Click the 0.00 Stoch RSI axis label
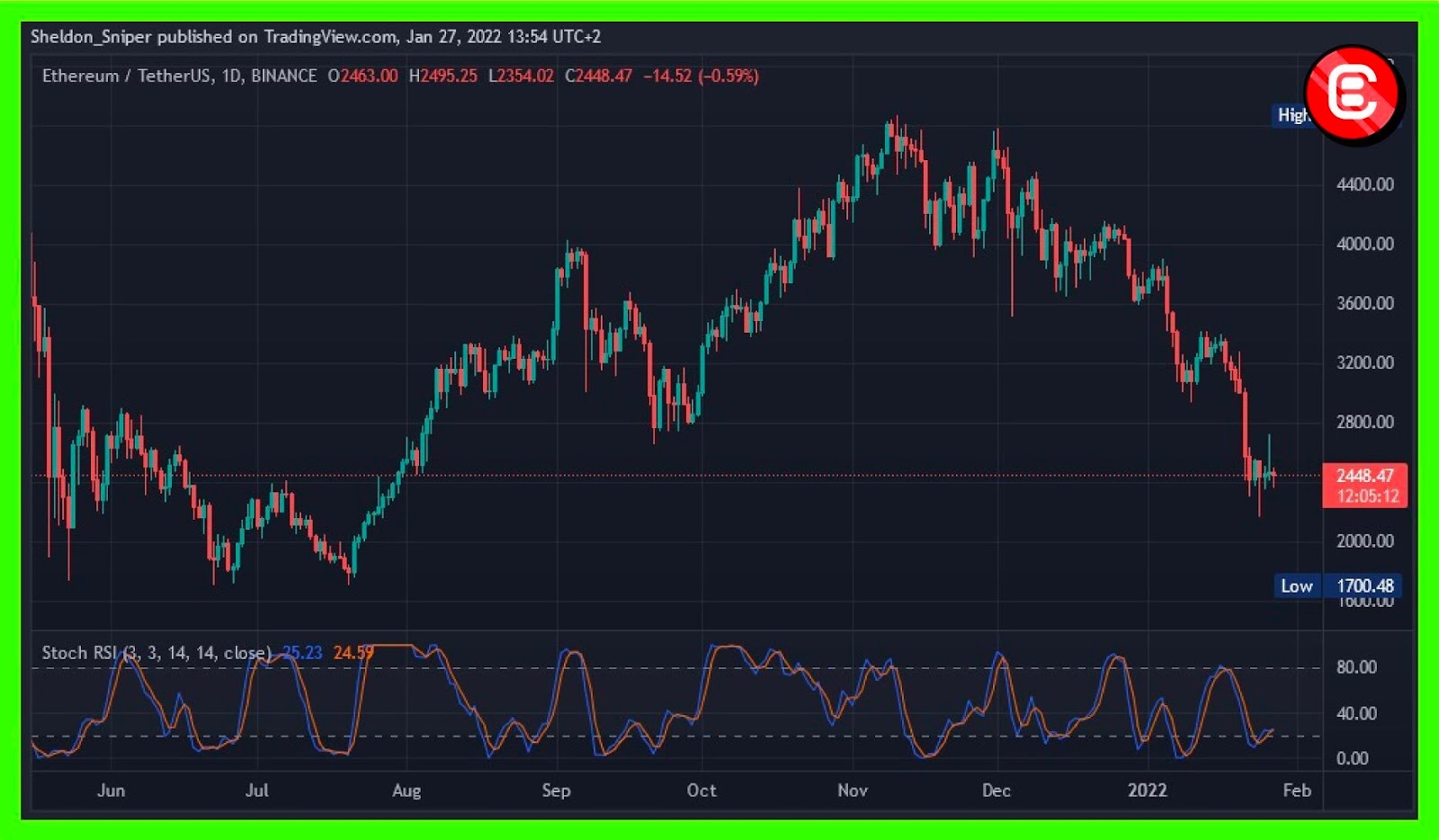This screenshot has width=1439, height=840. pyautogui.click(x=1352, y=759)
